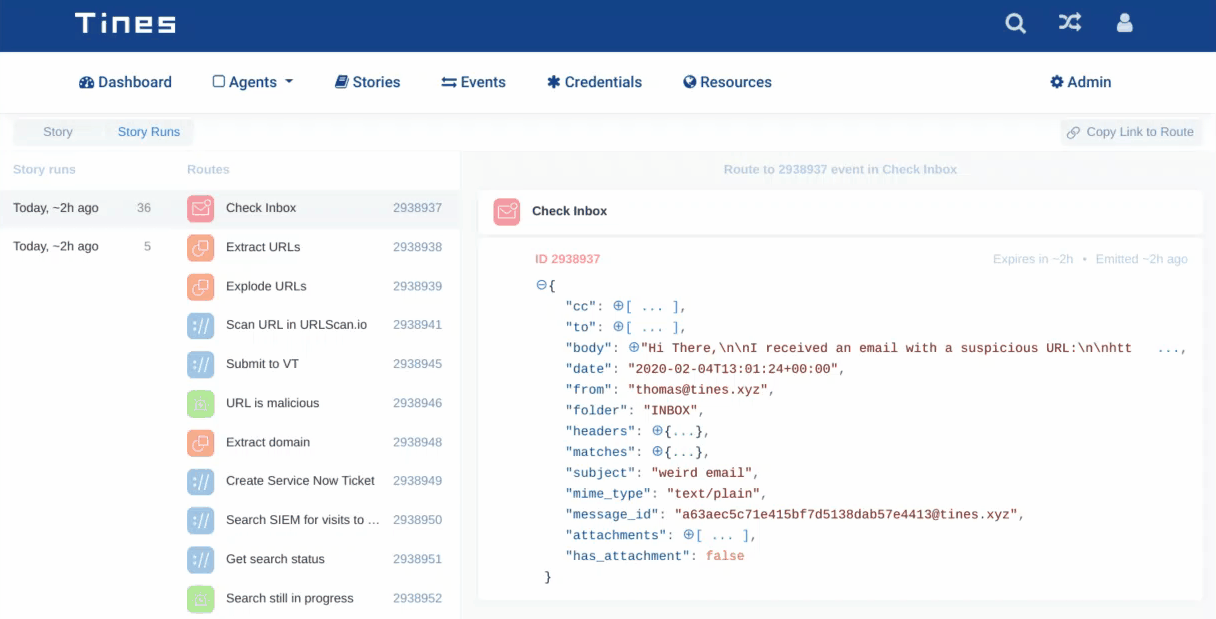Click the Get search status agent icon
1216x619 pixels.
click(201, 559)
